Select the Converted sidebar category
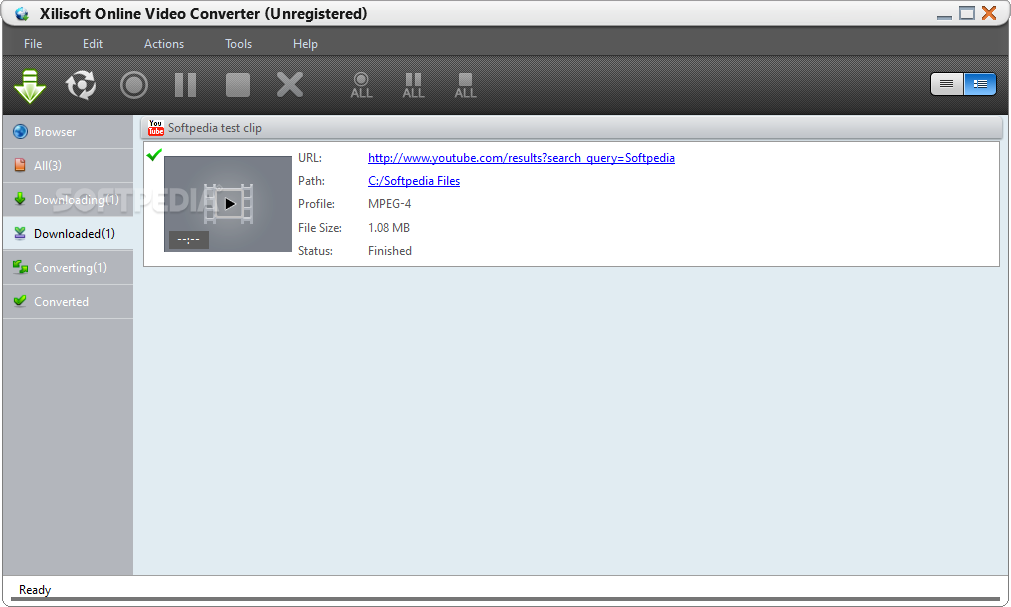Viewport: 1011px width, 607px height. tap(68, 302)
